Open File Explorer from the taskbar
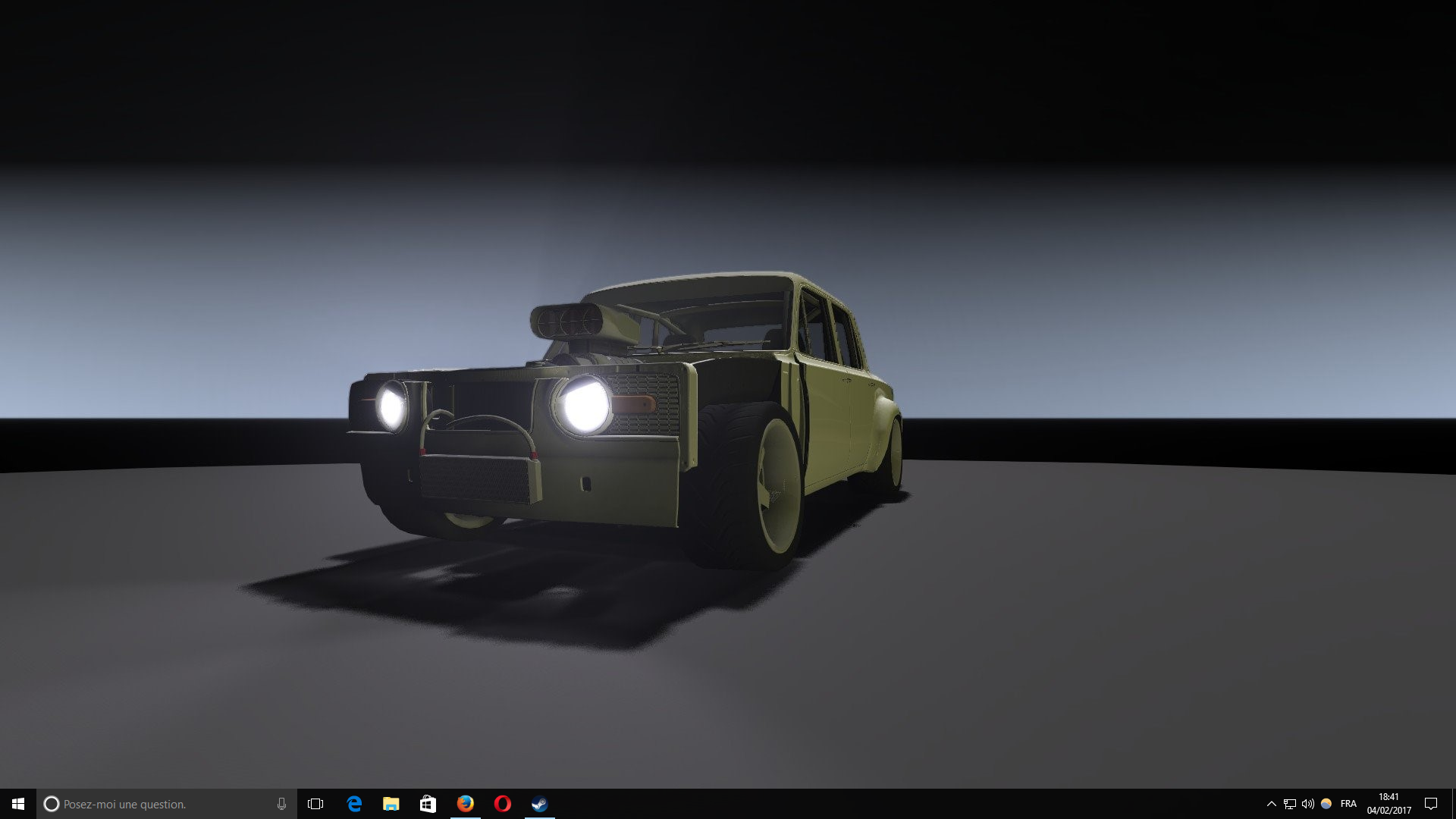The height and width of the screenshot is (819, 1456). 391,804
